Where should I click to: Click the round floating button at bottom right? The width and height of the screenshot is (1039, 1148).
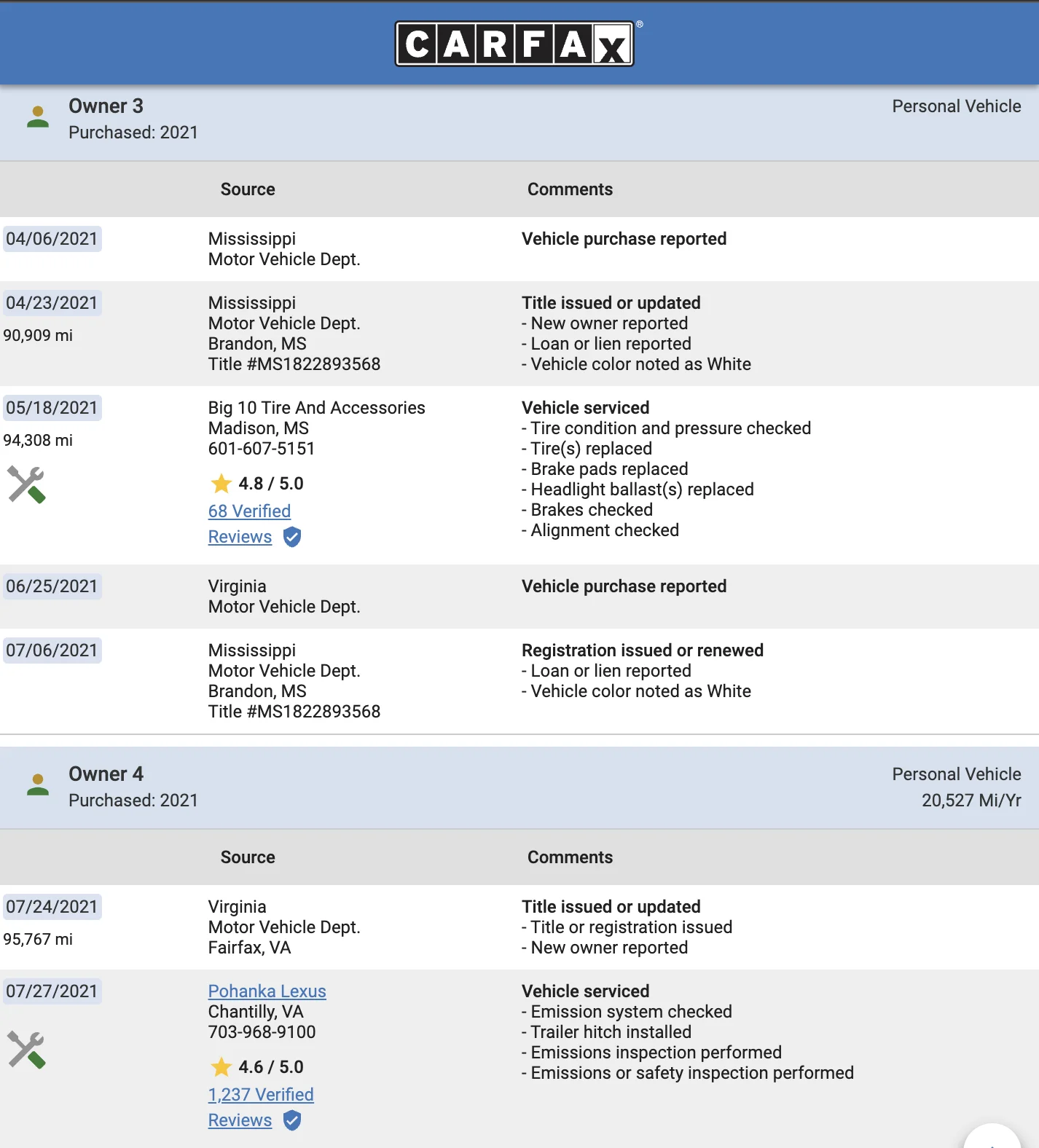pos(992,1136)
